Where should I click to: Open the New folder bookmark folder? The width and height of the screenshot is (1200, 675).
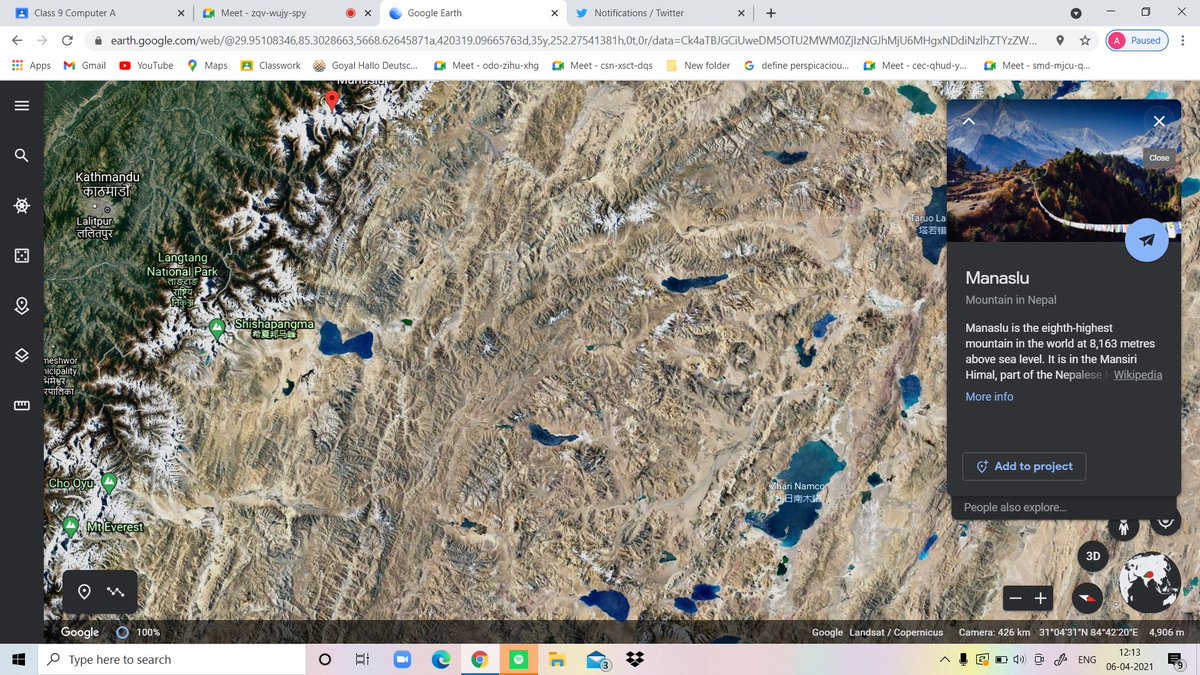coord(697,65)
